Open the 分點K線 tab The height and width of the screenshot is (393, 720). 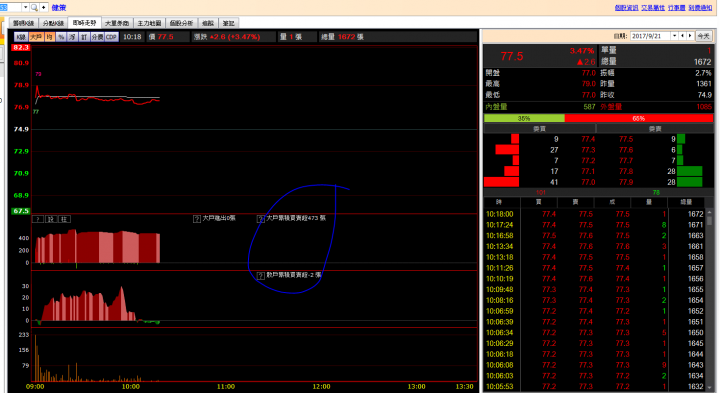53,23
